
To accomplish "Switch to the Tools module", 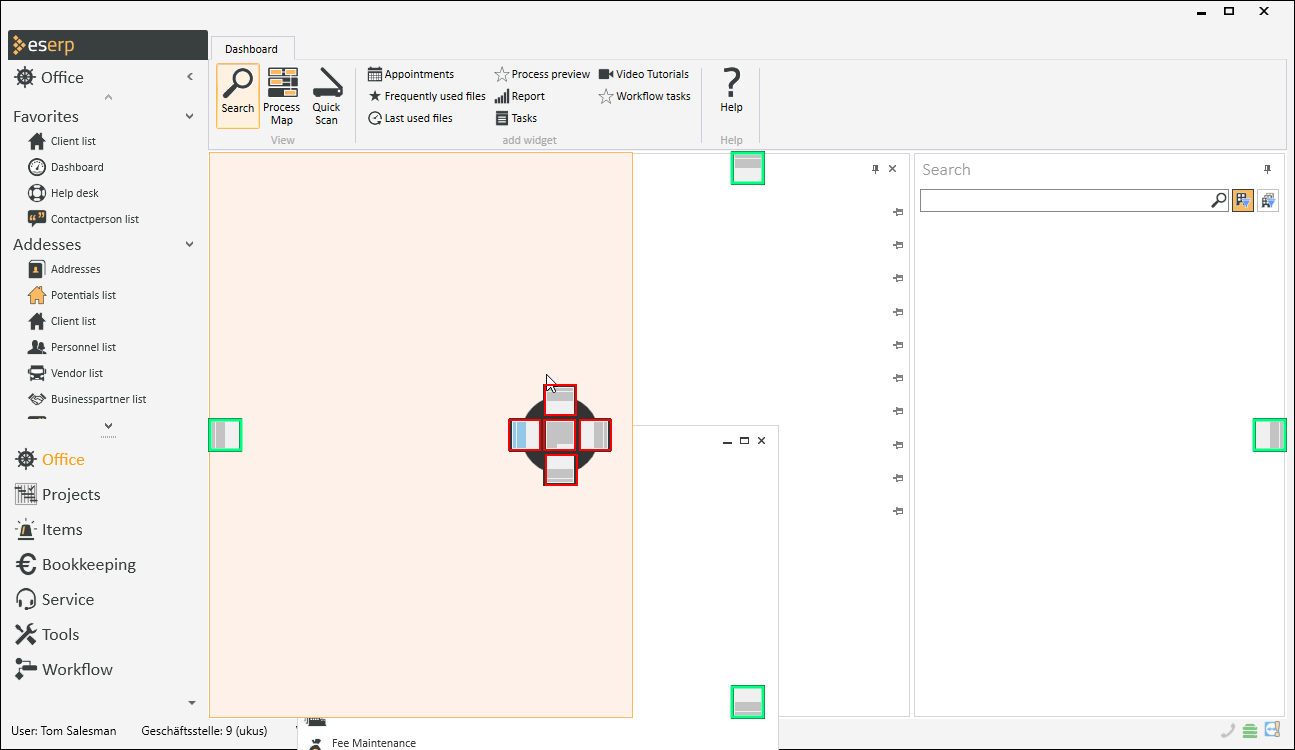I will pos(47,635).
